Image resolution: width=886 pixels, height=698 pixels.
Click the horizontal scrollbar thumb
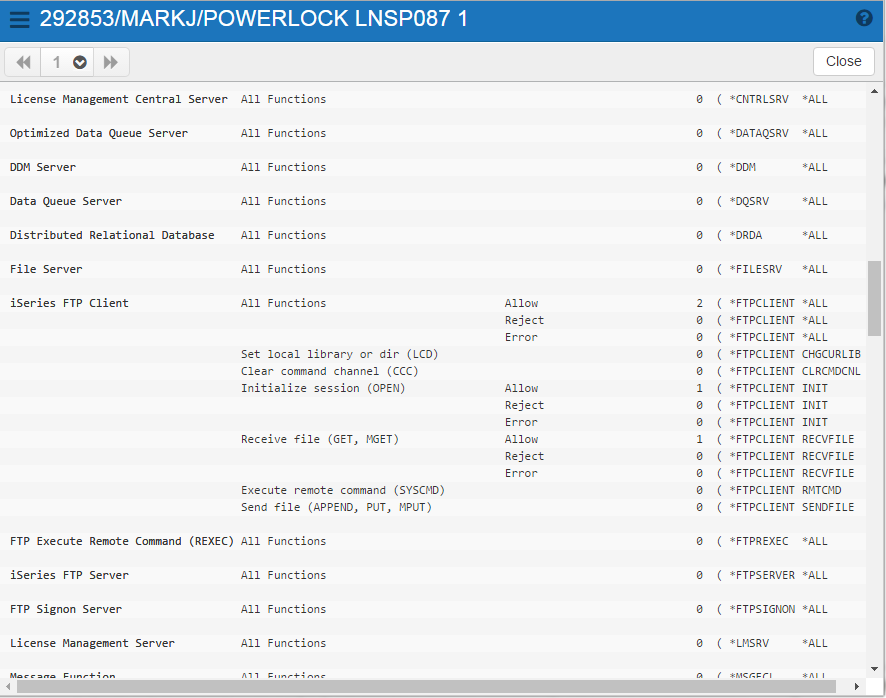(x=426, y=687)
